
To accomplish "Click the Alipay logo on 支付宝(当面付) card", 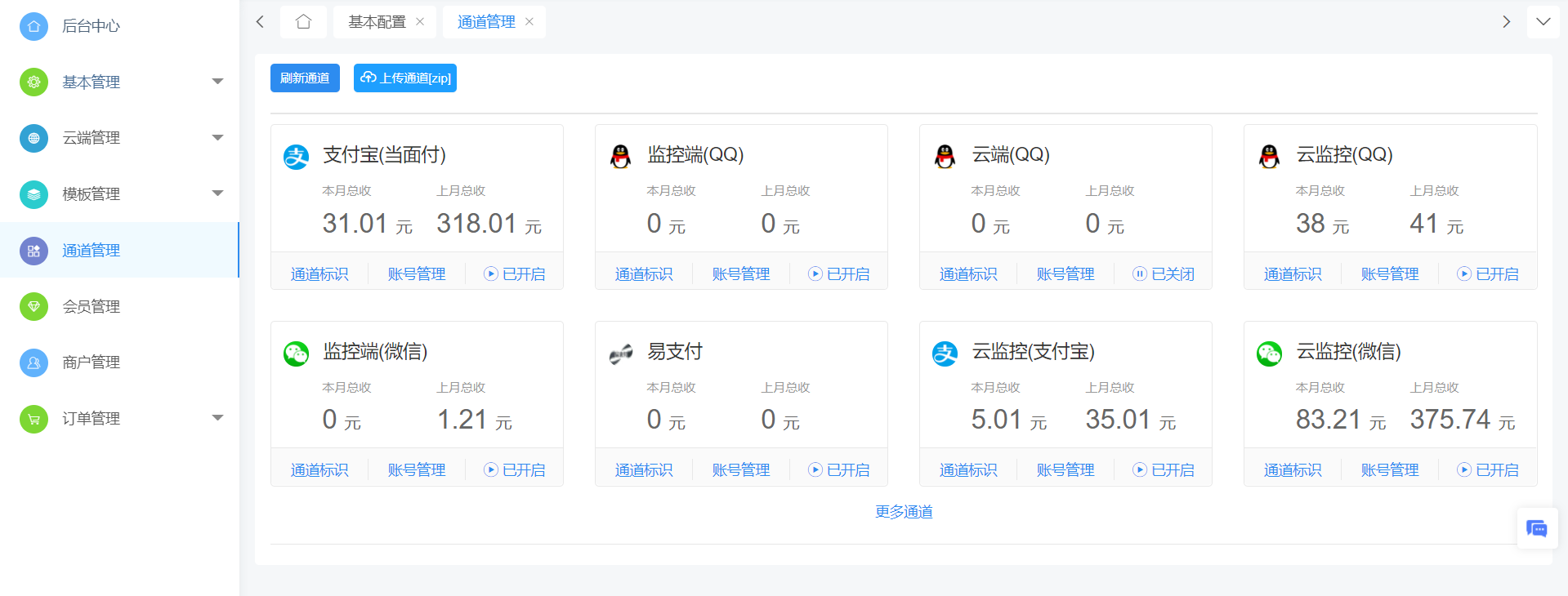I will tap(296, 156).
